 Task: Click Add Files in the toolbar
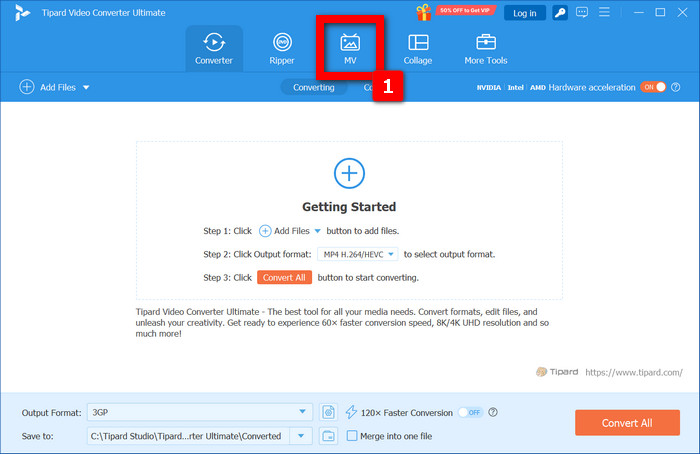[x=48, y=87]
